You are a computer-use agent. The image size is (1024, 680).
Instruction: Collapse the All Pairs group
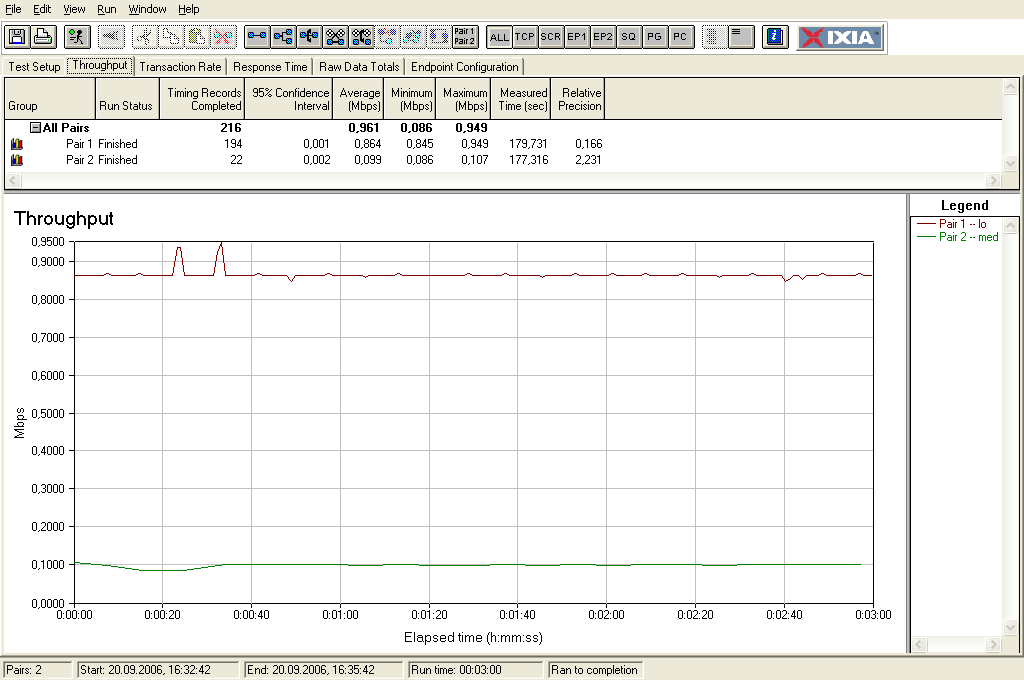pos(35,128)
